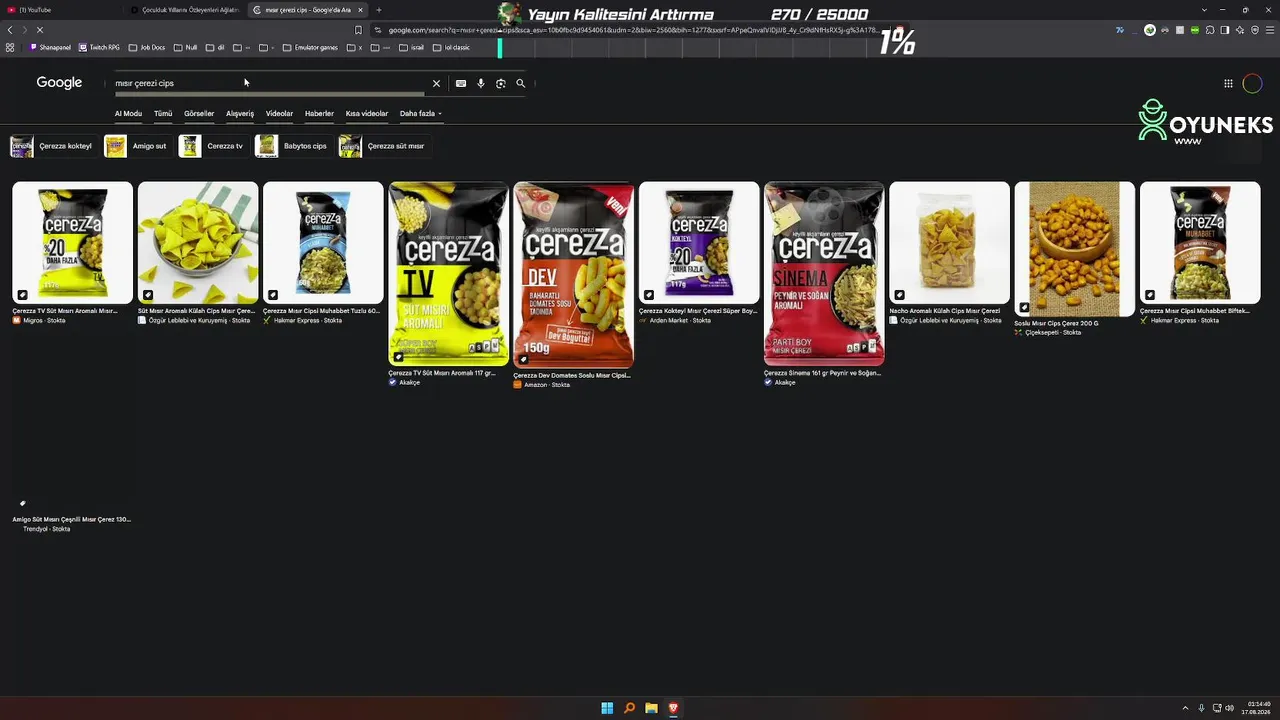Focus the Google search input field

coord(270,83)
